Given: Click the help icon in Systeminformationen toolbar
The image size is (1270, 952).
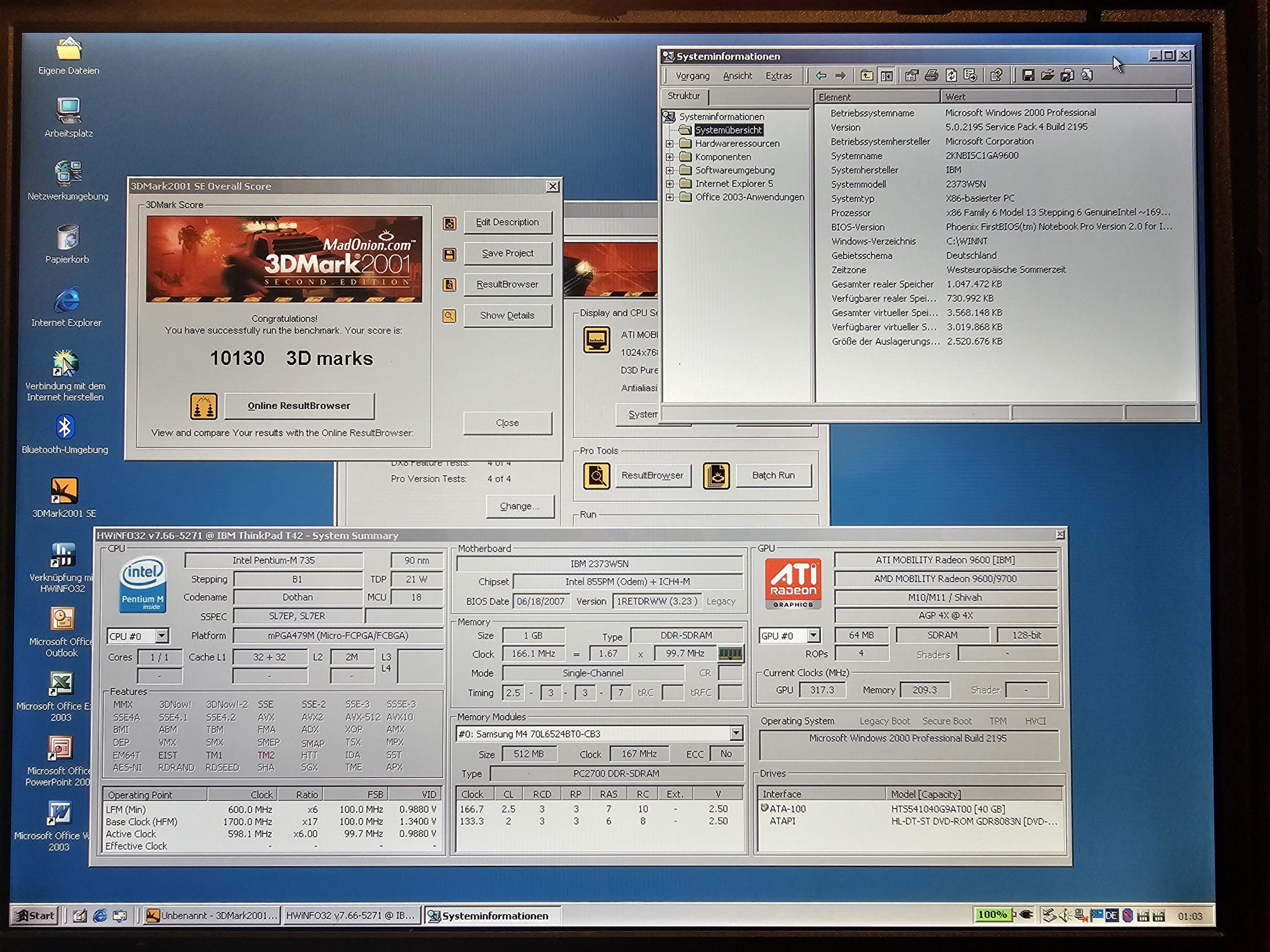Looking at the screenshot, I should pyautogui.click(x=996, y=75).
